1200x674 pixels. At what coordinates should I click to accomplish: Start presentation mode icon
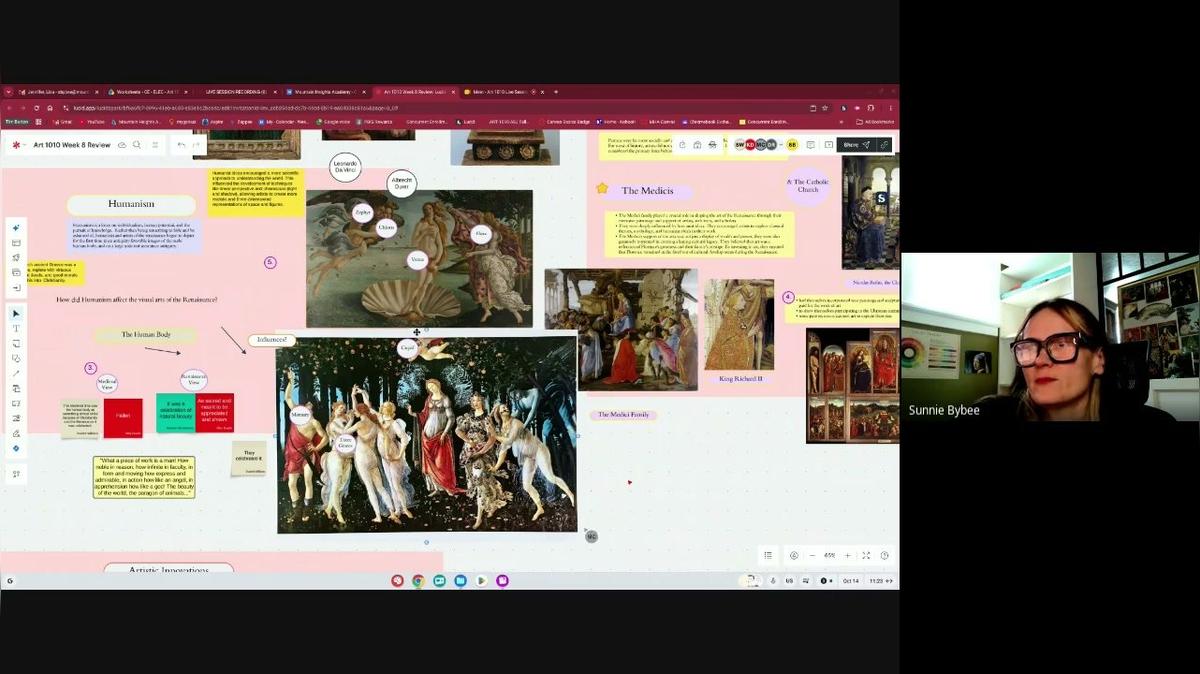tap(829, 145)
